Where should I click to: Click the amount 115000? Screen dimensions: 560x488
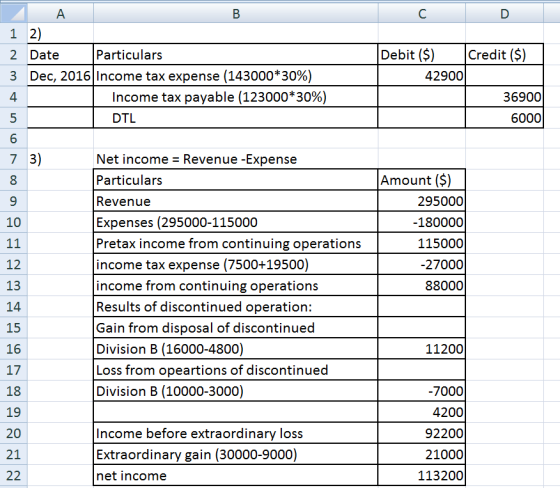point(422,243)
